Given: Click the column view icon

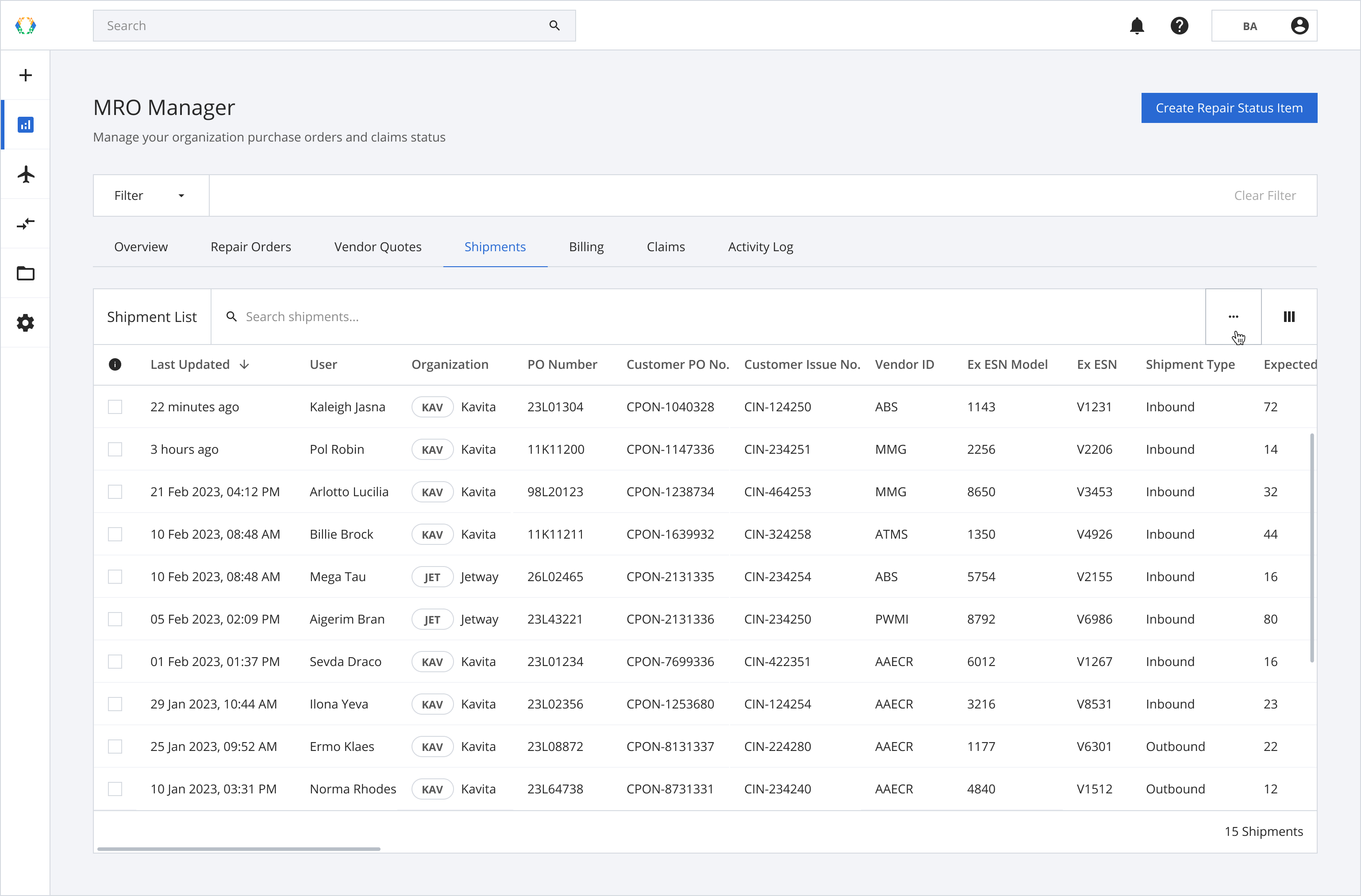Looking at the screenshot, I should (1289, 317).
